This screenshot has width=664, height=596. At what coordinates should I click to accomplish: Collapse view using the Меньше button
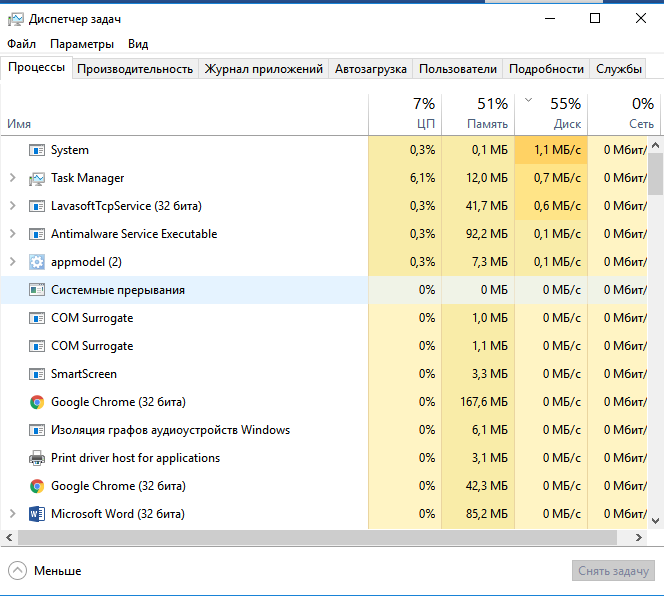[46, 571]
